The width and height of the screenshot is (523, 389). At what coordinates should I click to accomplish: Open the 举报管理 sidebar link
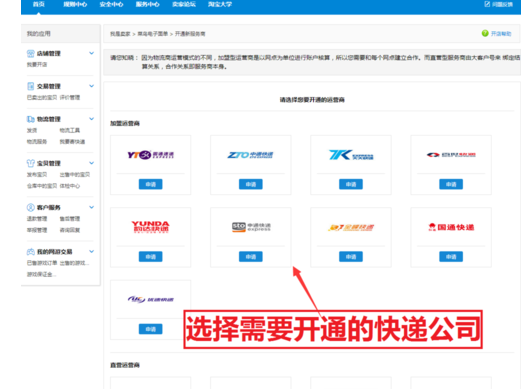[37, 230]
